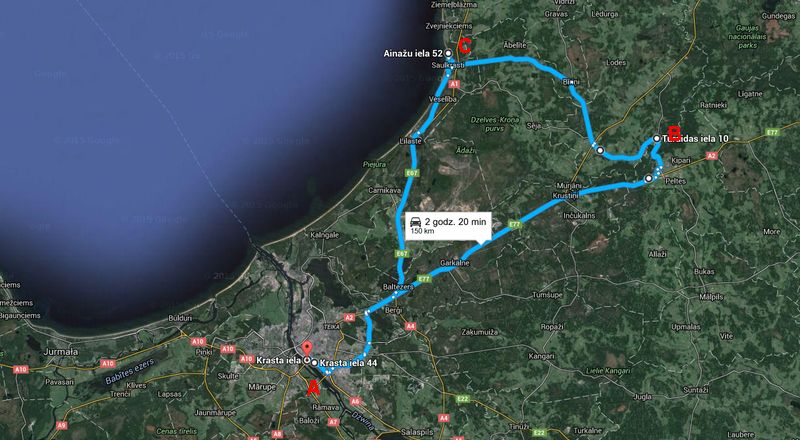Click the route waypoint circle west of Turaidas
Viewport: 800px width, 440px height.
tap(601, 151)
